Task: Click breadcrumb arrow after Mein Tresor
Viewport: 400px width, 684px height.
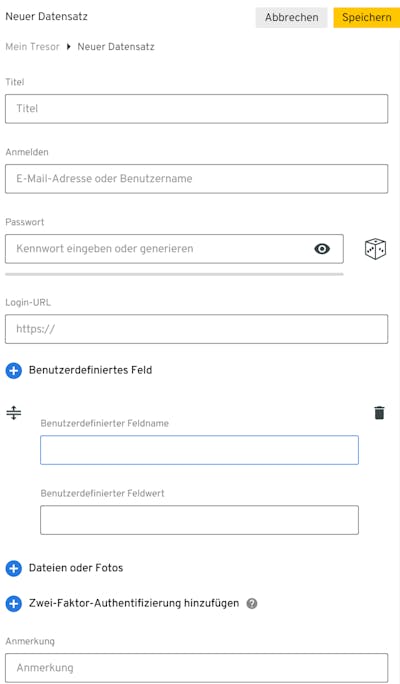Action: [x=68, y=47]
